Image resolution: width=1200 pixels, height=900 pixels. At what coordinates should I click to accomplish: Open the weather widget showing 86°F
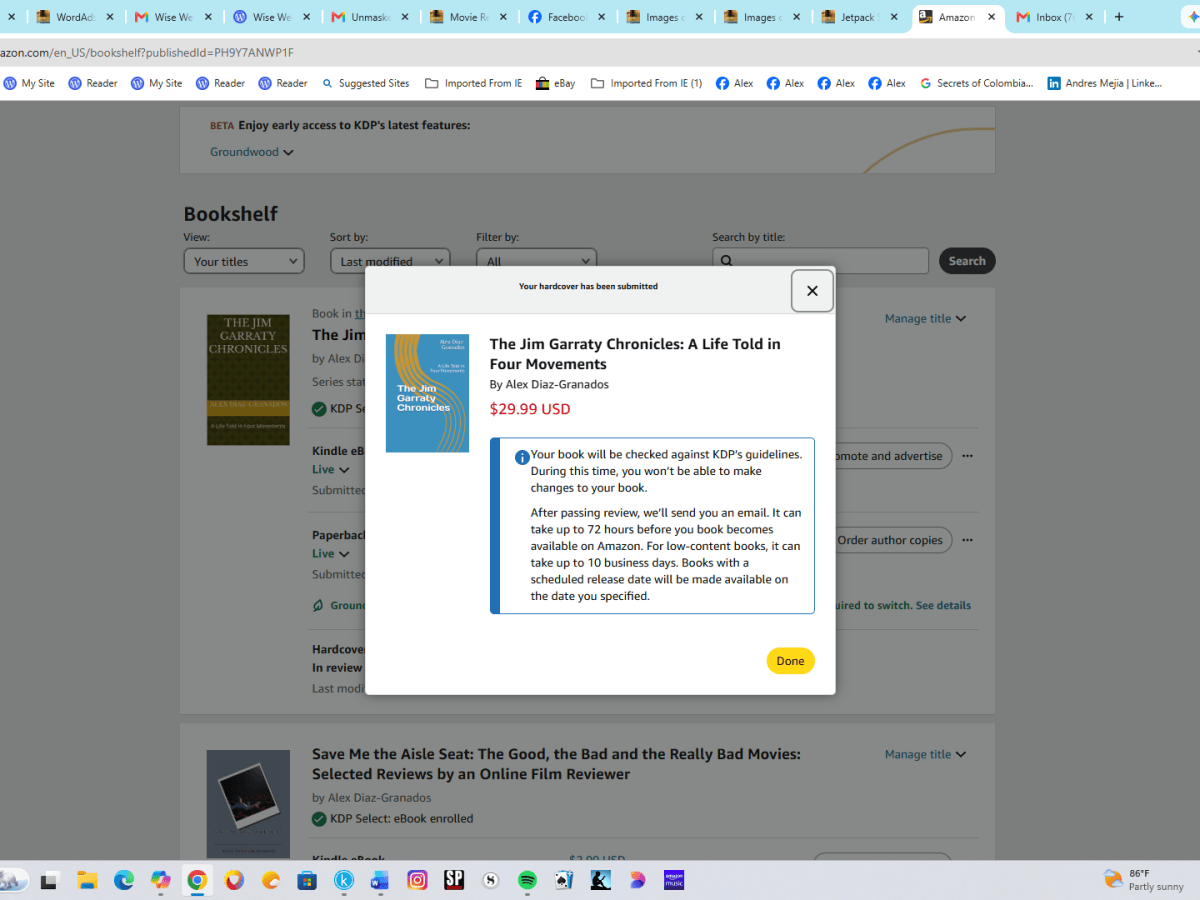pos(1143,880)
